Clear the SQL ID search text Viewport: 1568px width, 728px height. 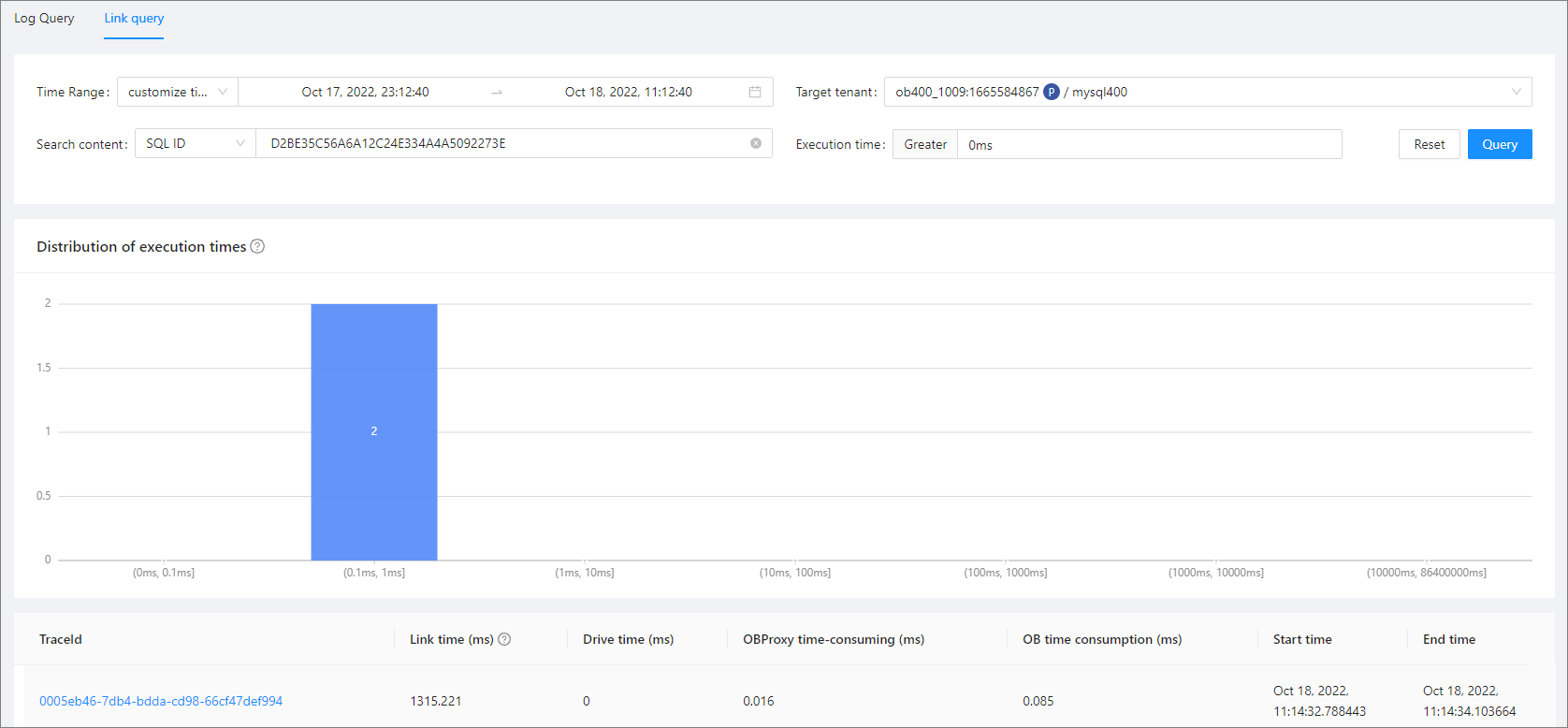coord(755,143)
